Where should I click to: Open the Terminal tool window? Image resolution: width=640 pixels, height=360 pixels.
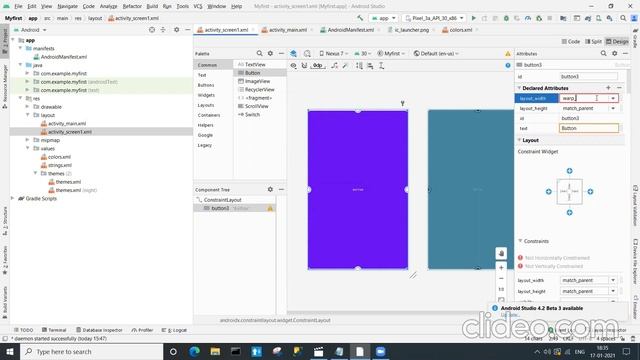54,330
